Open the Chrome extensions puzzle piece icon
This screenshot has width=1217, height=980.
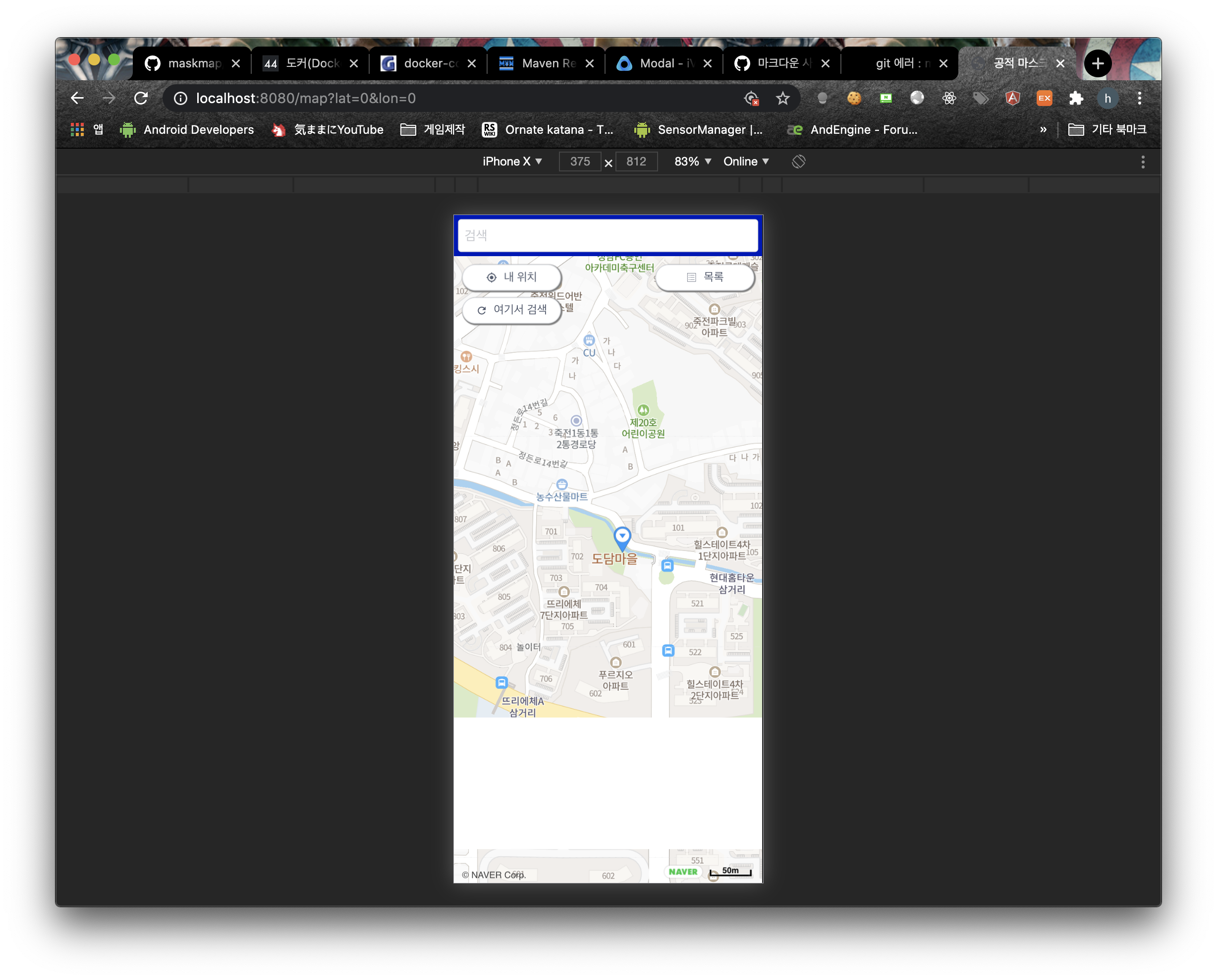(x=1076, y=98)
